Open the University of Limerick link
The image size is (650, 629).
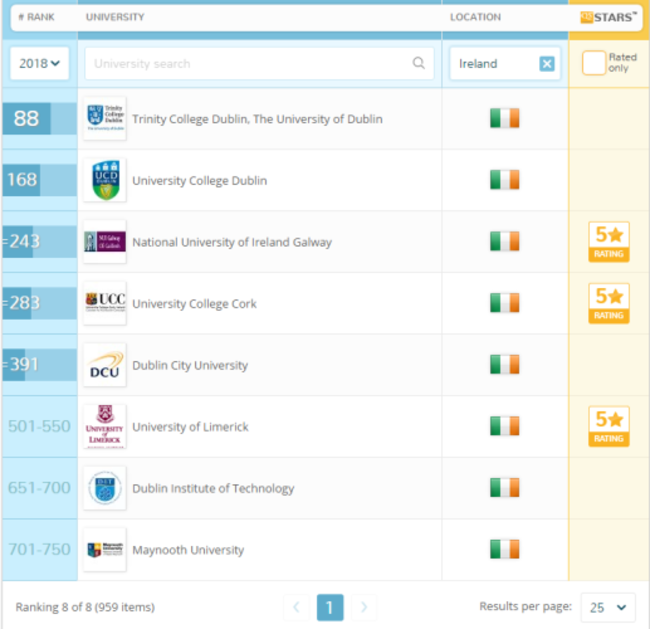point(190,427)
